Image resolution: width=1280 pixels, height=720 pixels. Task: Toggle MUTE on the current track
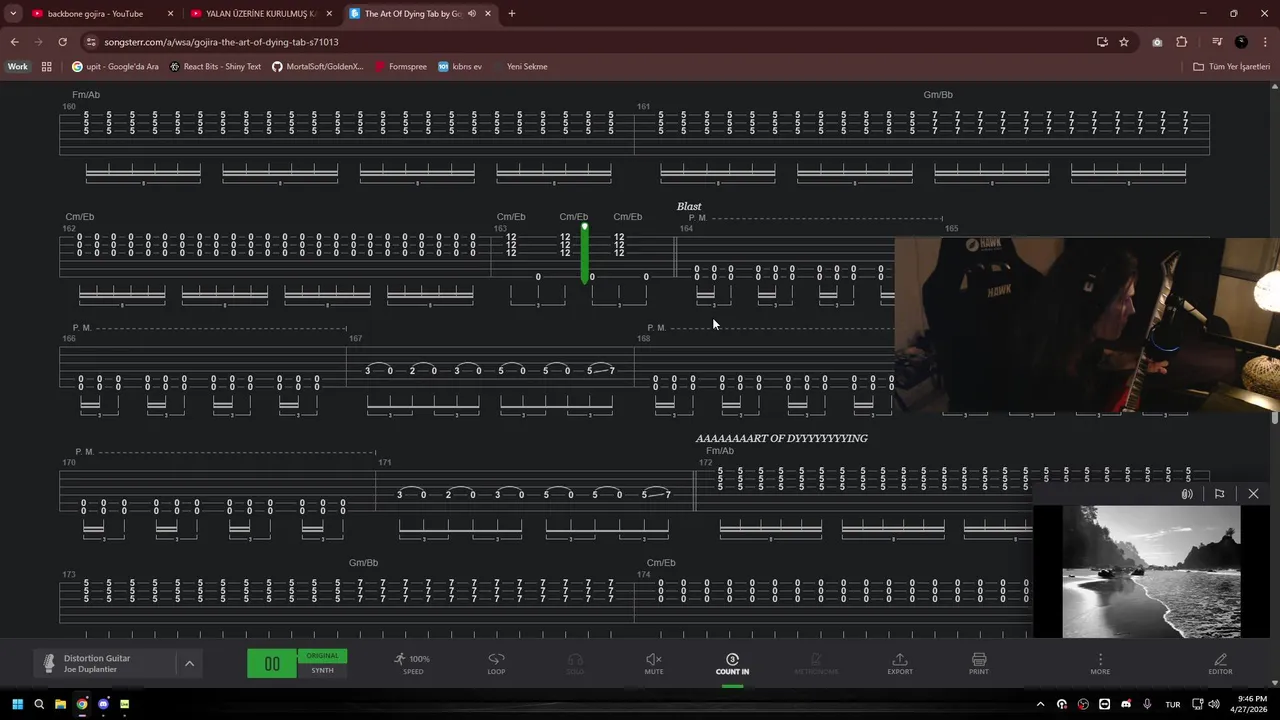pyautogui.click(x=654, y=663)
